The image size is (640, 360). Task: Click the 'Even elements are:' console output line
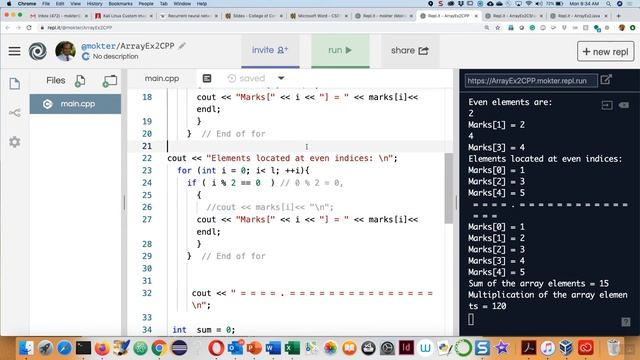click(510, 102)
